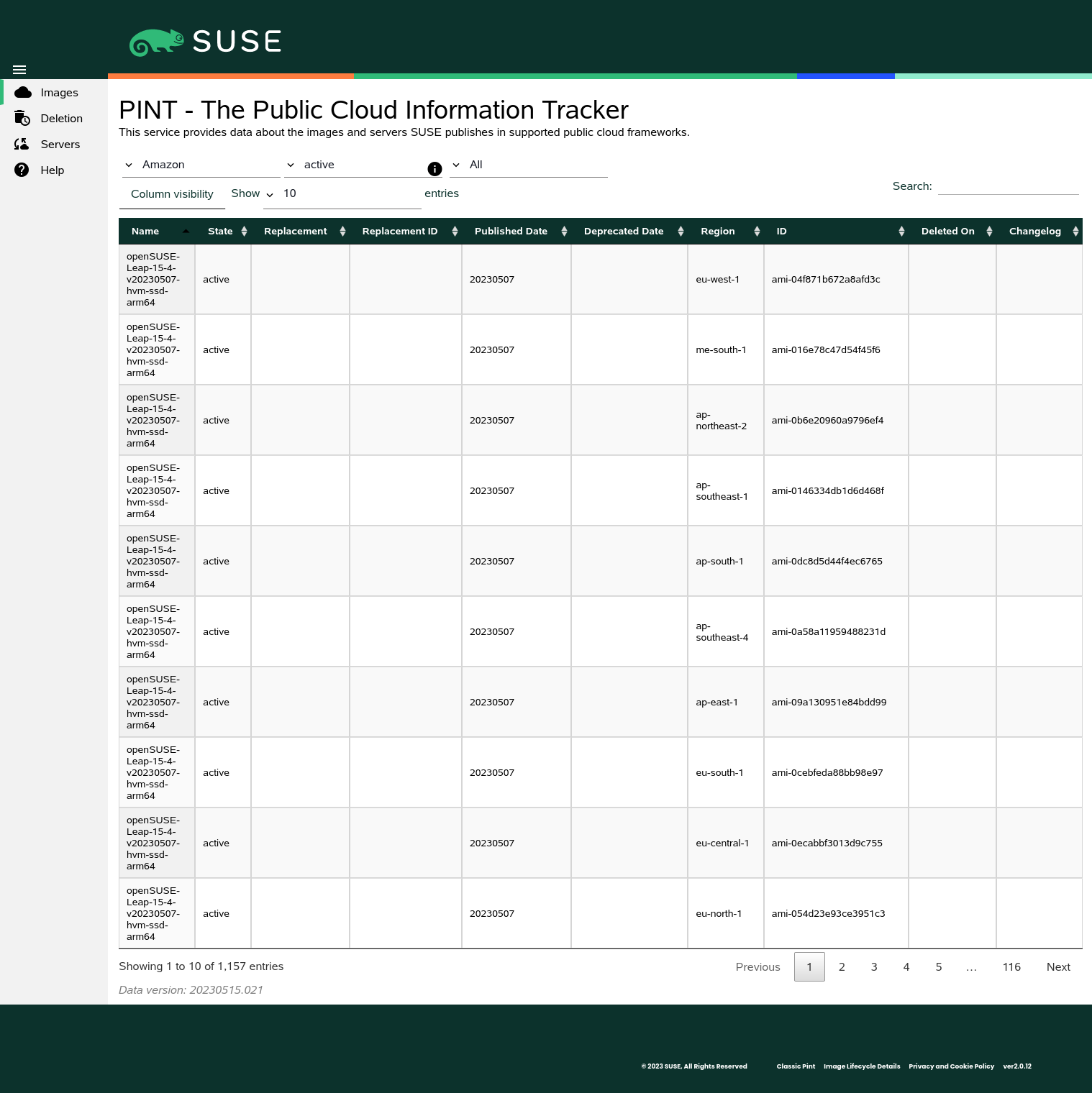Jump to last page 116
The image size is (1092, 1093).
(1011, 967)
